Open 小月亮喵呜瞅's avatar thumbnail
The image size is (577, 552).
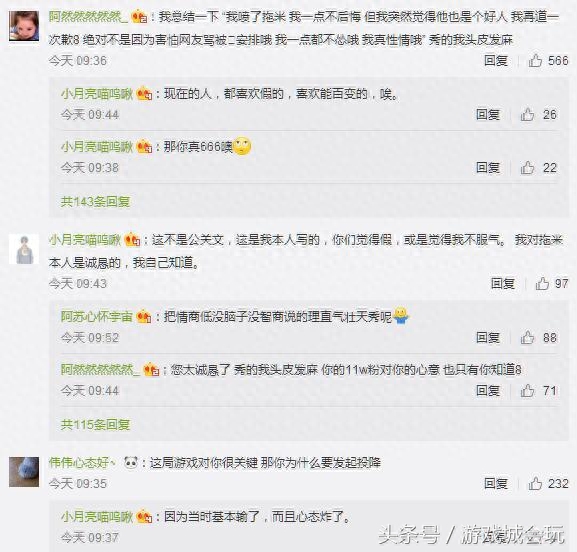point(24,249)
